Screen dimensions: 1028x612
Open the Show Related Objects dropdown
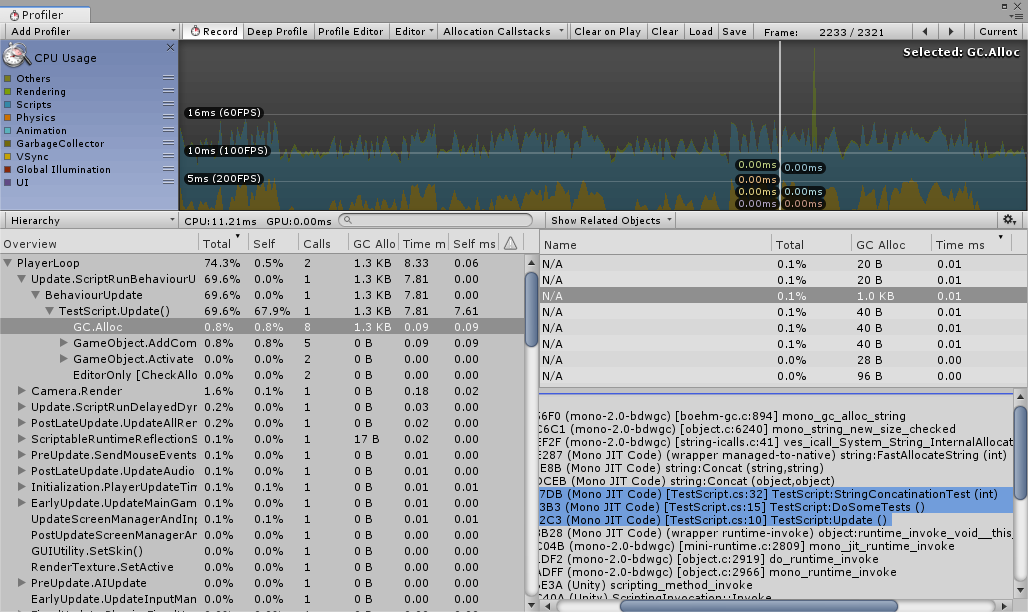click(611, 220)
